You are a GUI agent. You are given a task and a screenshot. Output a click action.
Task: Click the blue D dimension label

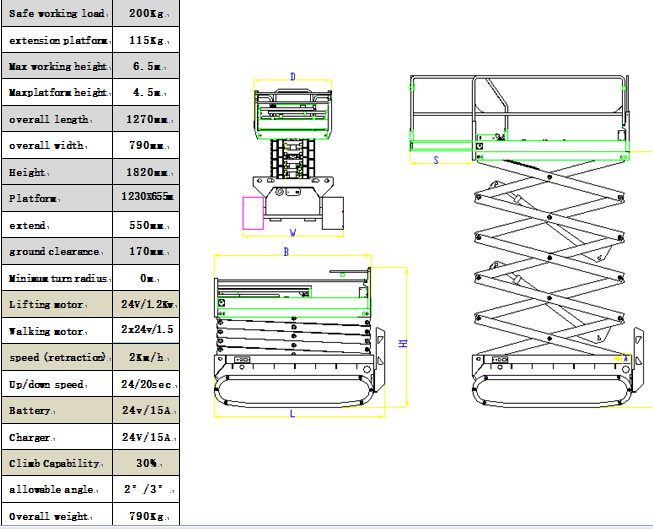pyautogui.click(x=293, y=77)
